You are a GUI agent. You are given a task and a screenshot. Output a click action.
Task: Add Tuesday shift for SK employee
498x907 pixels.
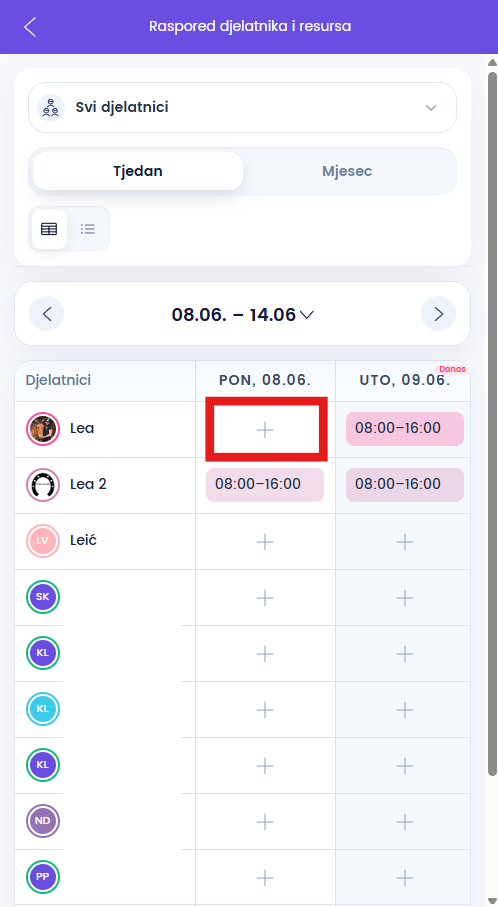405,598
